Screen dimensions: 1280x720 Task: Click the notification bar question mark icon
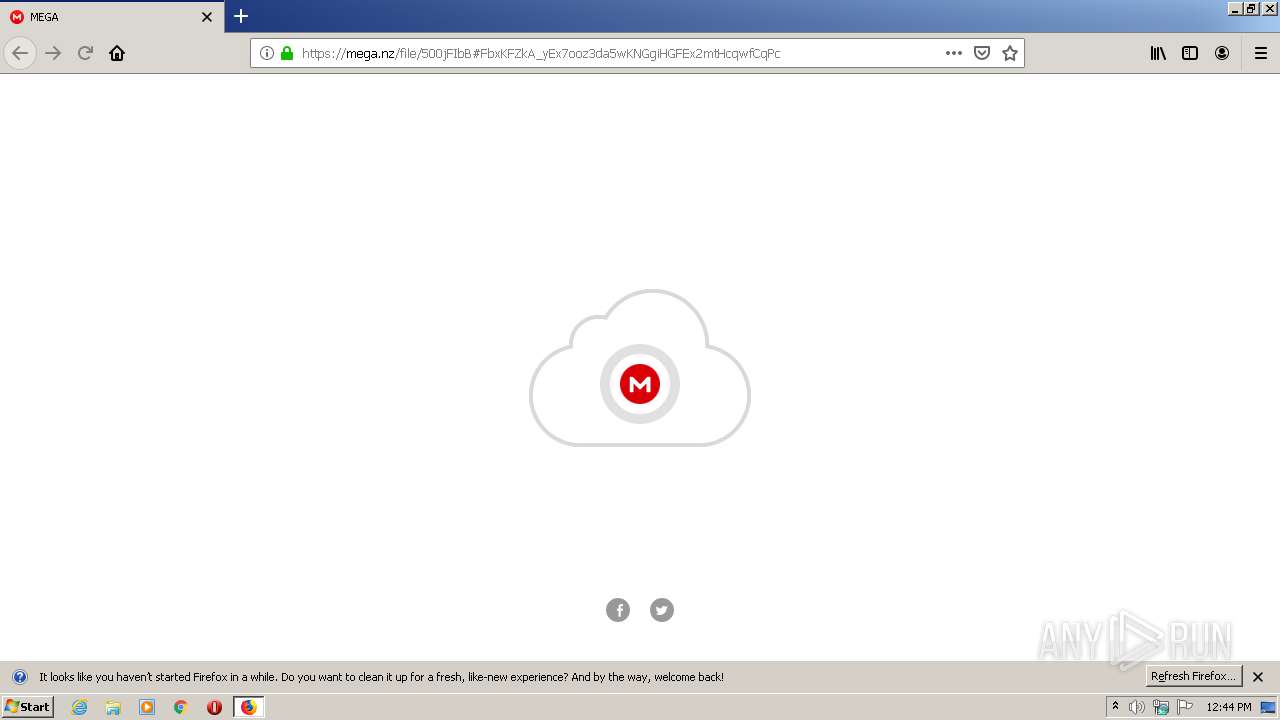(x=19, y=677)
